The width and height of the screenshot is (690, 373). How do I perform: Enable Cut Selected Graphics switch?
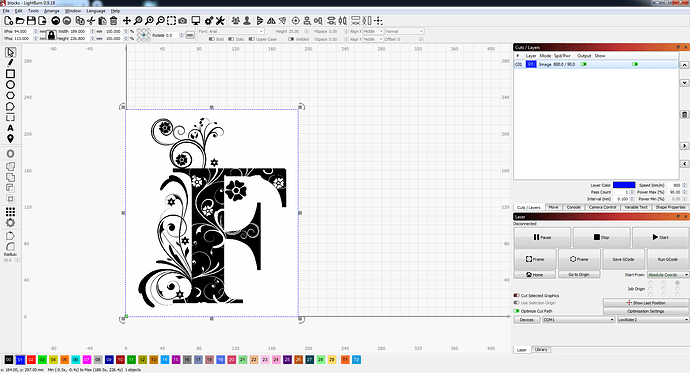tap(516, 296)
